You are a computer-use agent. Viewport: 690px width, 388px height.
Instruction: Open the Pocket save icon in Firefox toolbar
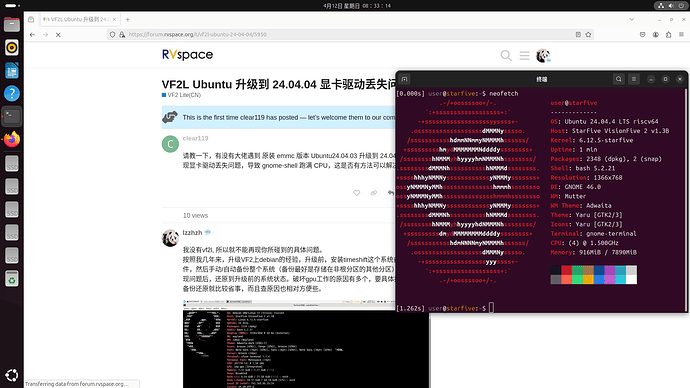click(642, 34)
